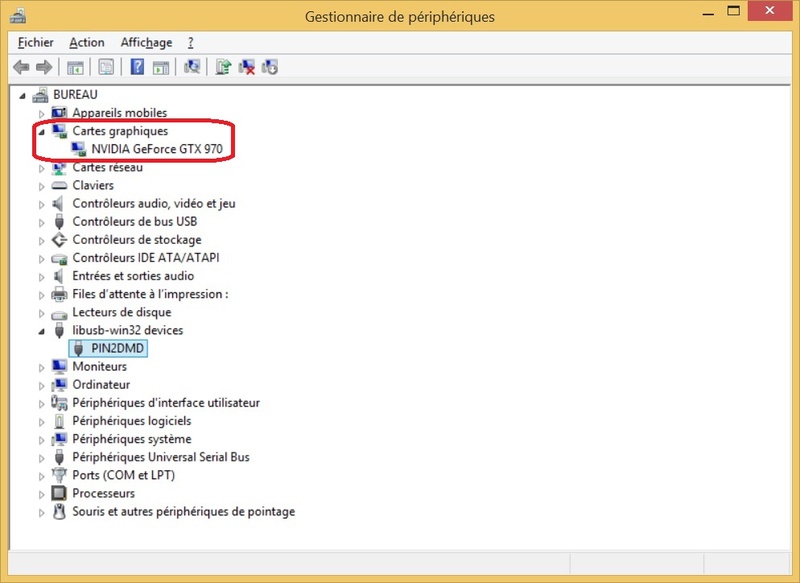Select the PIN2DMD device label
800x583 pixels.
point(117,348)
